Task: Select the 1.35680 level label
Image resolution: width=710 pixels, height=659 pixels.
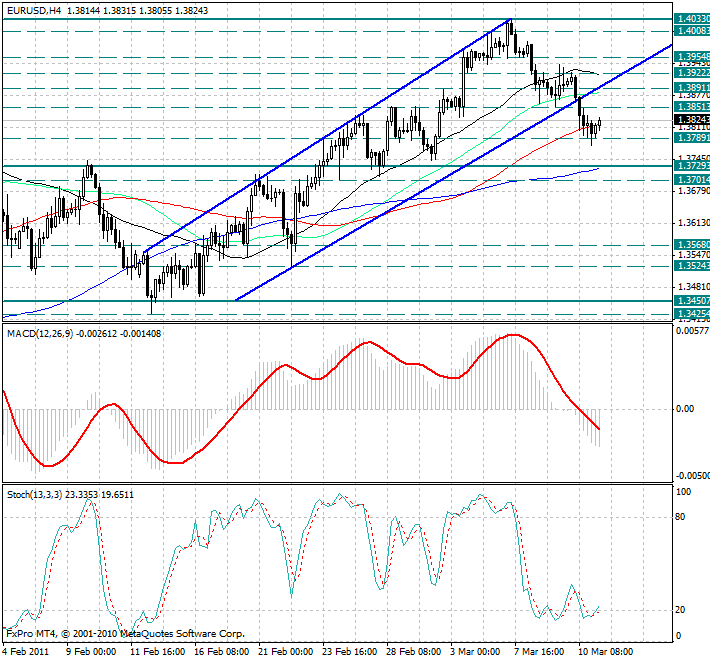Action: 692,245
